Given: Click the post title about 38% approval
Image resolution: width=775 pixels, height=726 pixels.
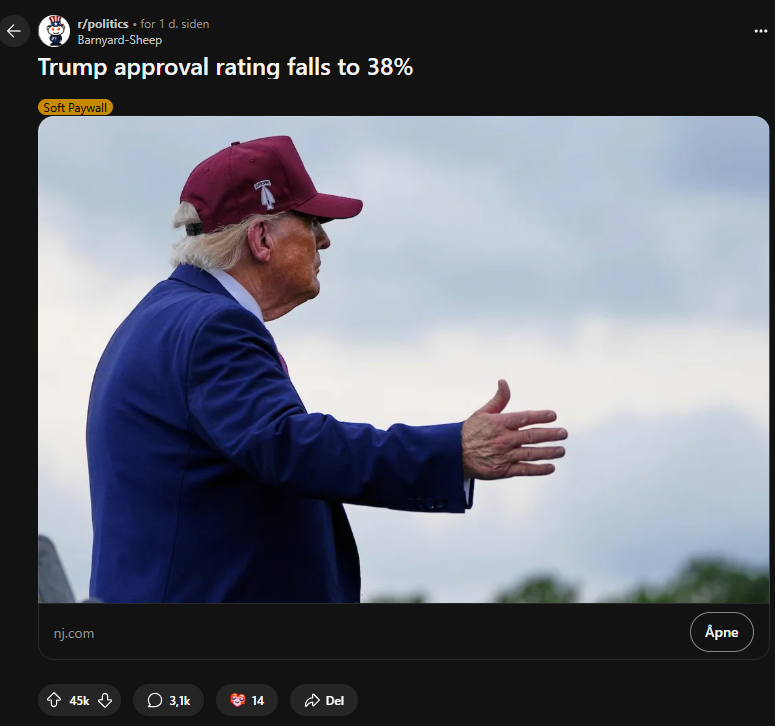Looking at the screenshot, I should point(225,67).
